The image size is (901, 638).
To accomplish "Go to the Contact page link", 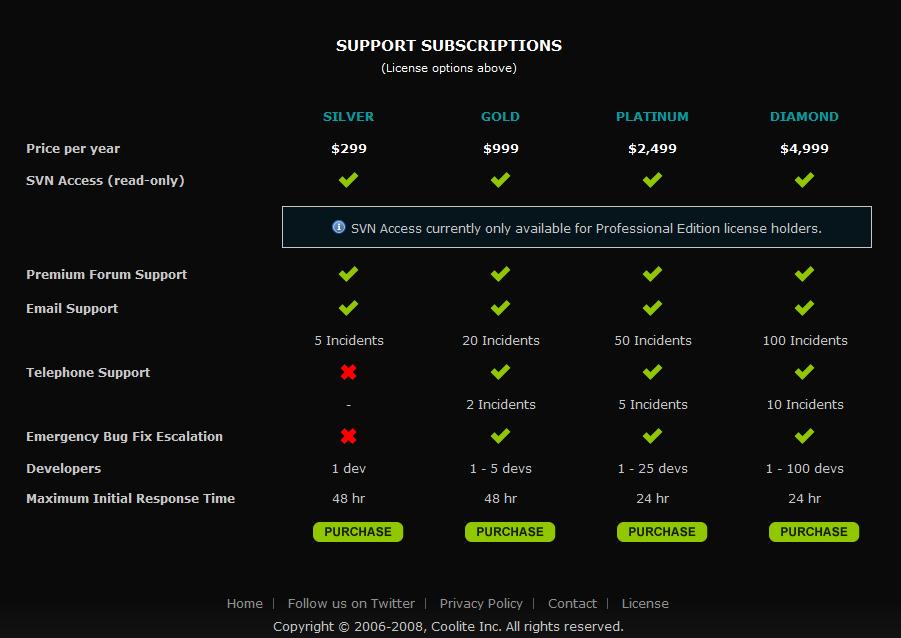I will point(572,604).
